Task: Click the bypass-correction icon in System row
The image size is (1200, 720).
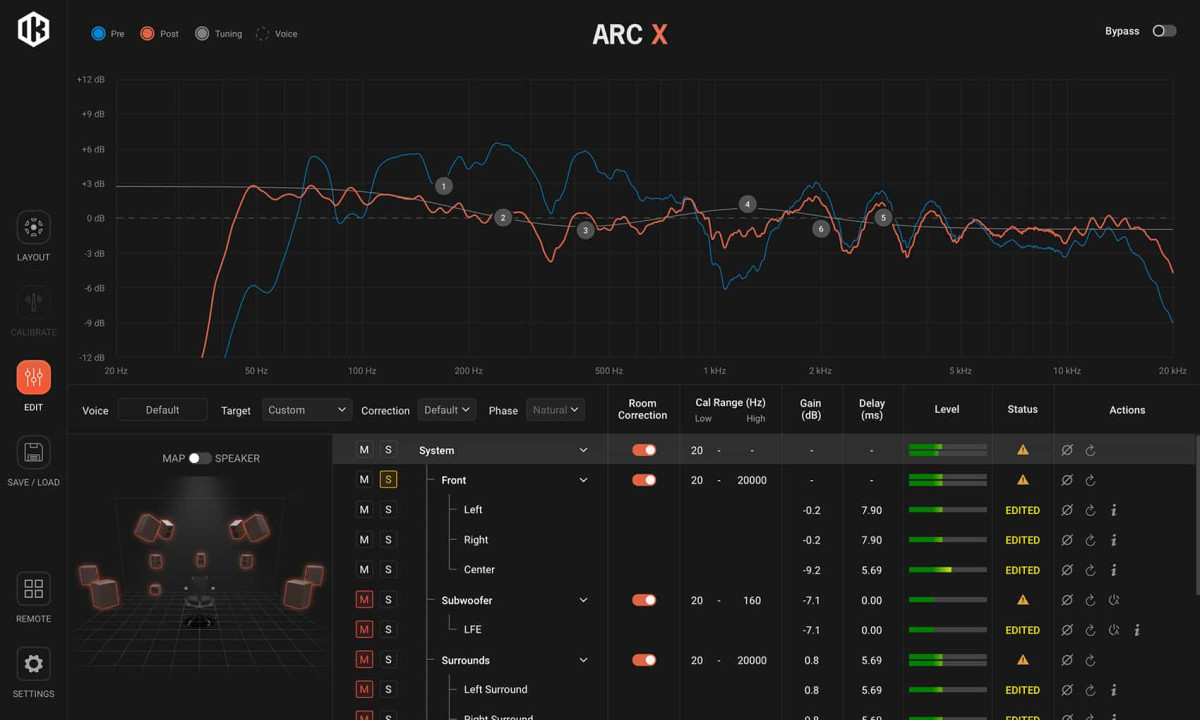Action: coord(1067,451)
